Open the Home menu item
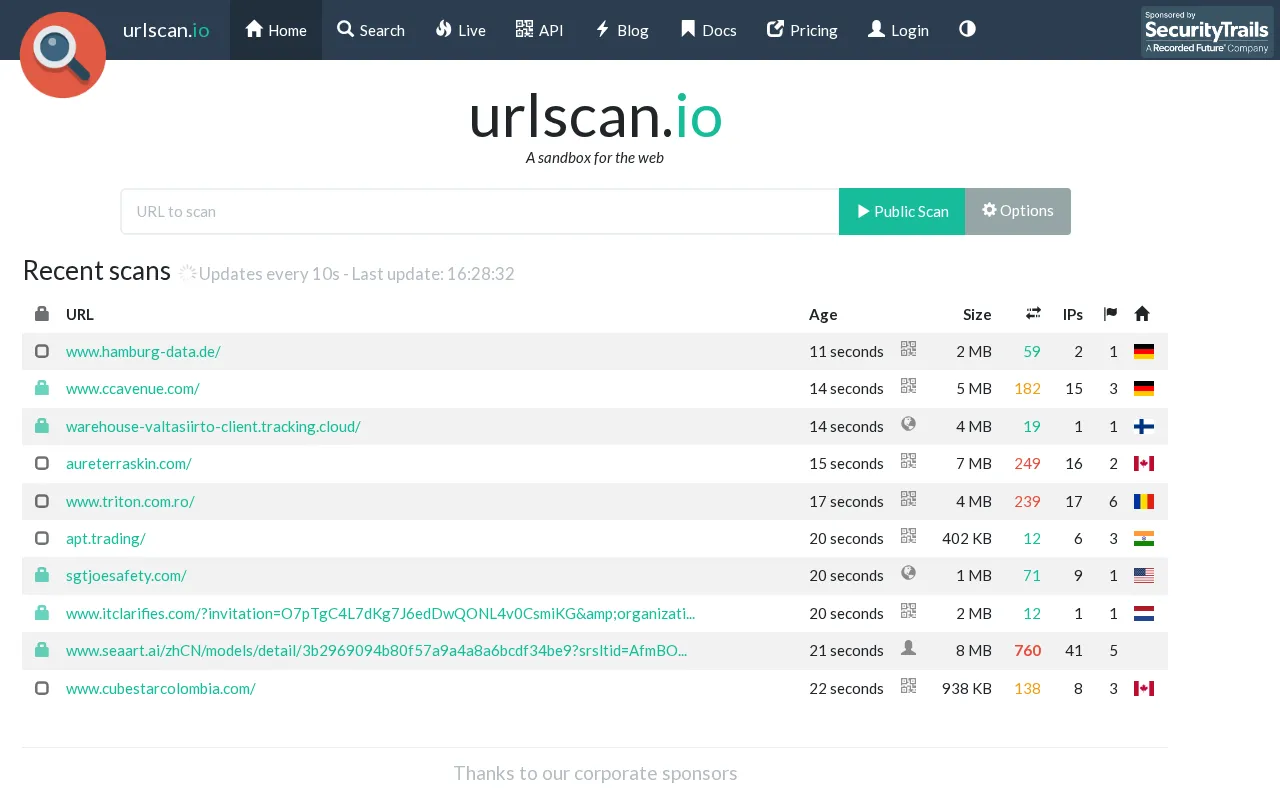This screenshot has width=1280, height=800. tap(276, 30)
